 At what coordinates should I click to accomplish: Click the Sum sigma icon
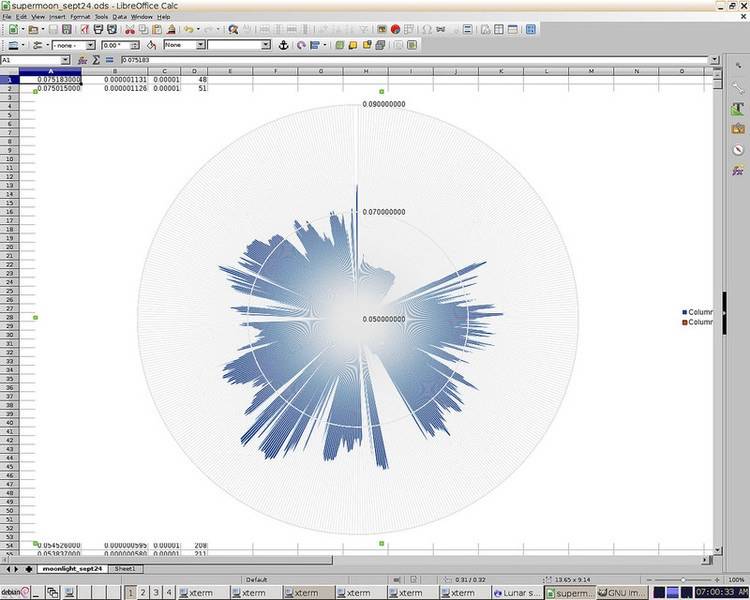click(x=96, y=60)
